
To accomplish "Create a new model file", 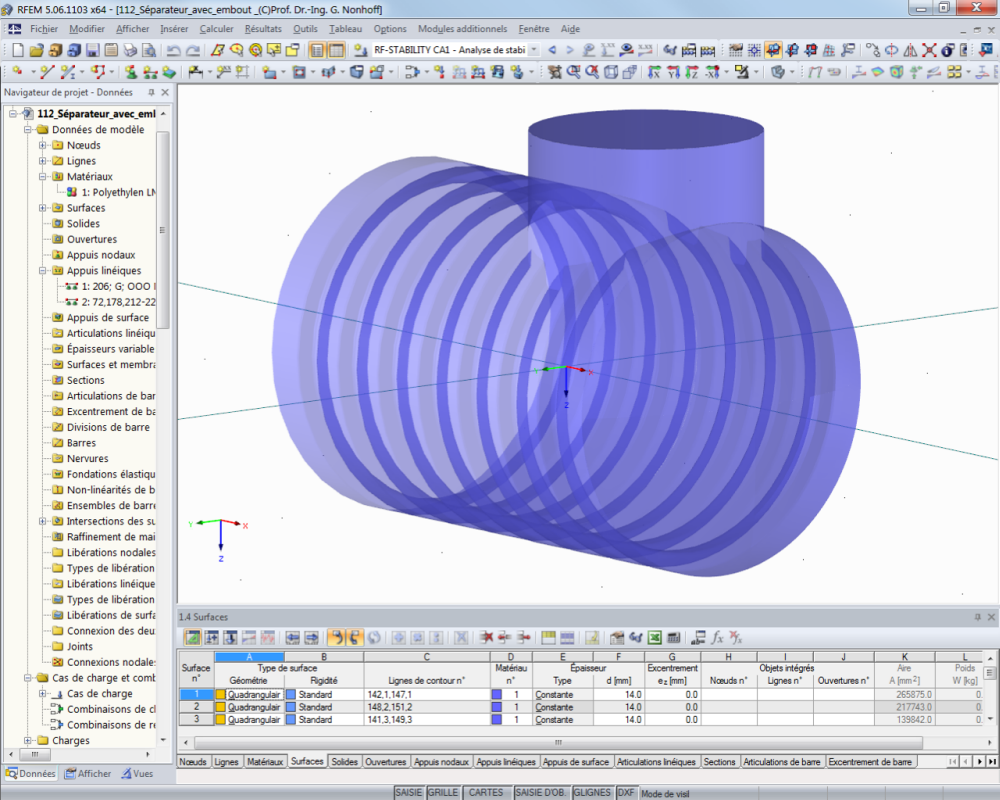I will pyautogui.click(x=18, y=50).
